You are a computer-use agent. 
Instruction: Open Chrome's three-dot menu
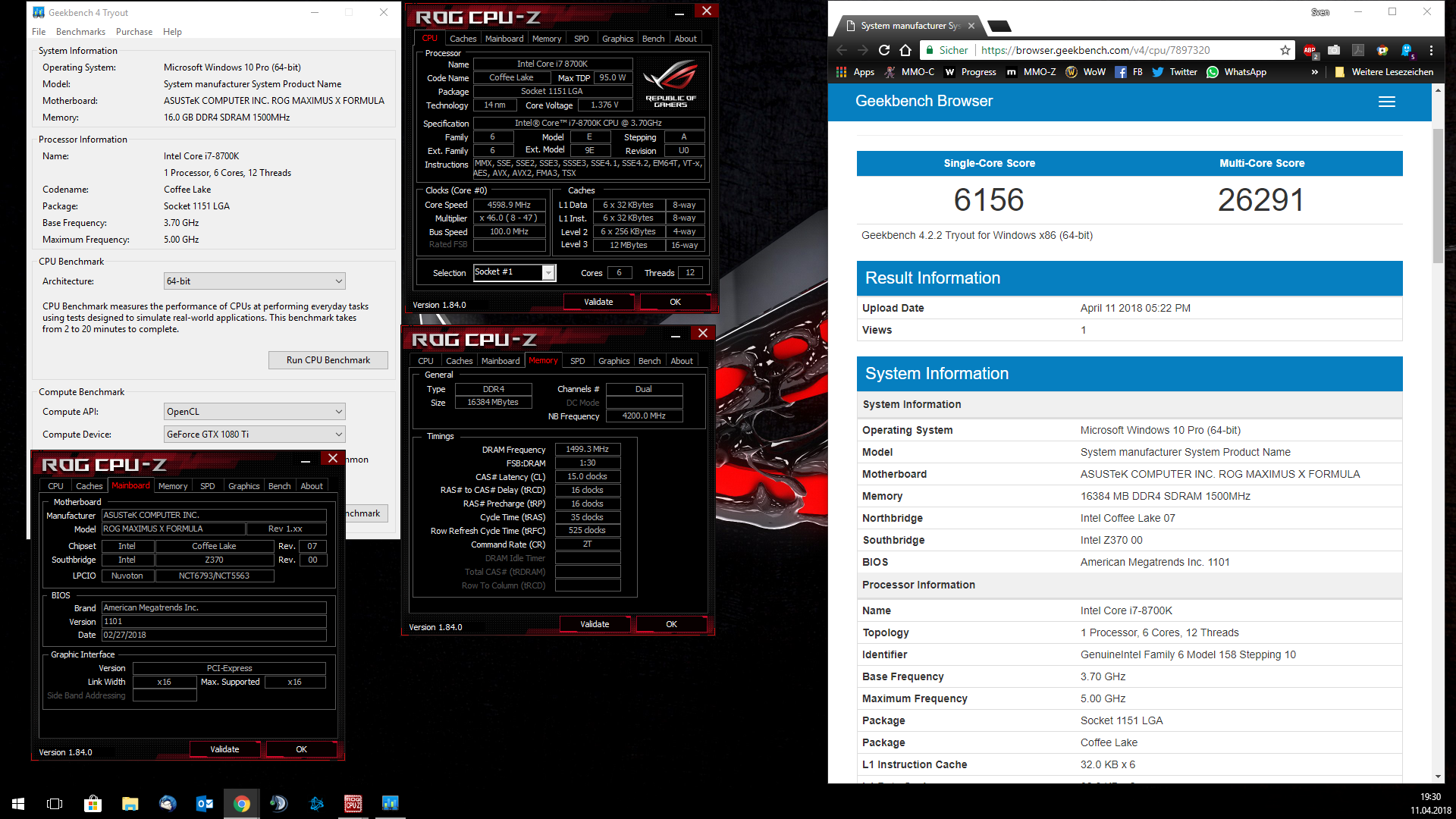(1431, 50)
